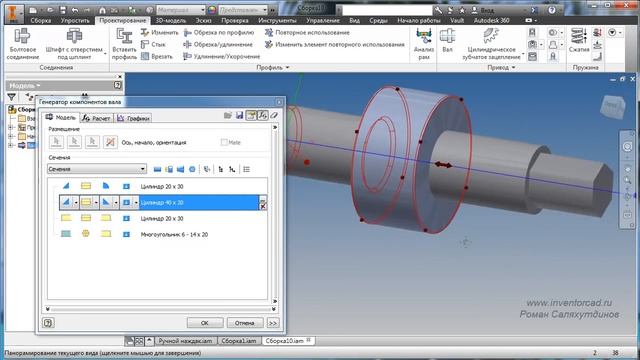Open the steering wheel navigation tool

(x=627, y=147)
